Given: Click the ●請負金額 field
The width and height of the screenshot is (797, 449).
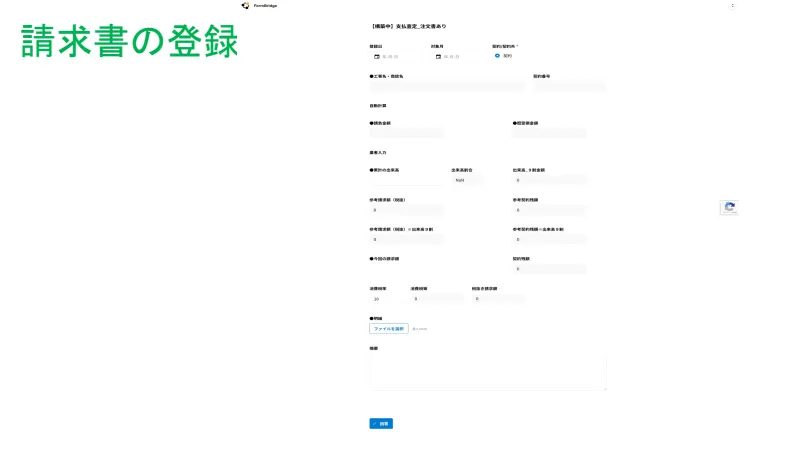Looking at the screenshot, I should [406, 133].
